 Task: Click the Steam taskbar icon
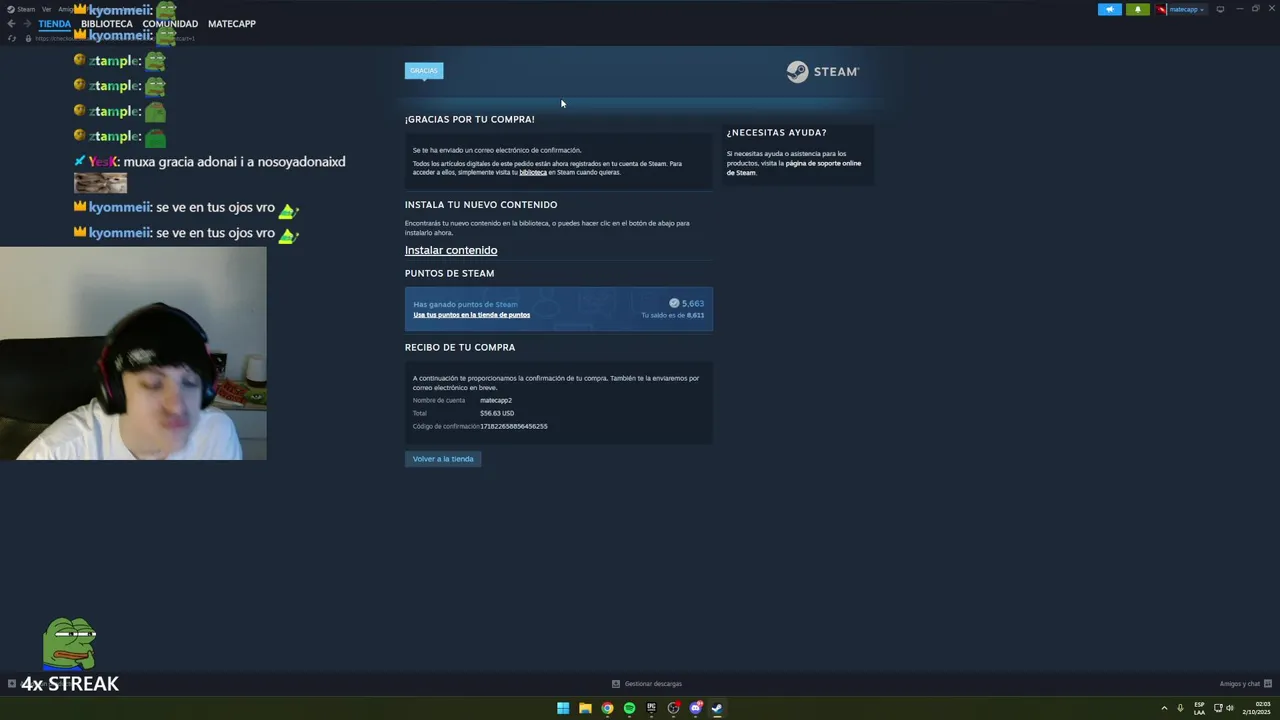717,708
